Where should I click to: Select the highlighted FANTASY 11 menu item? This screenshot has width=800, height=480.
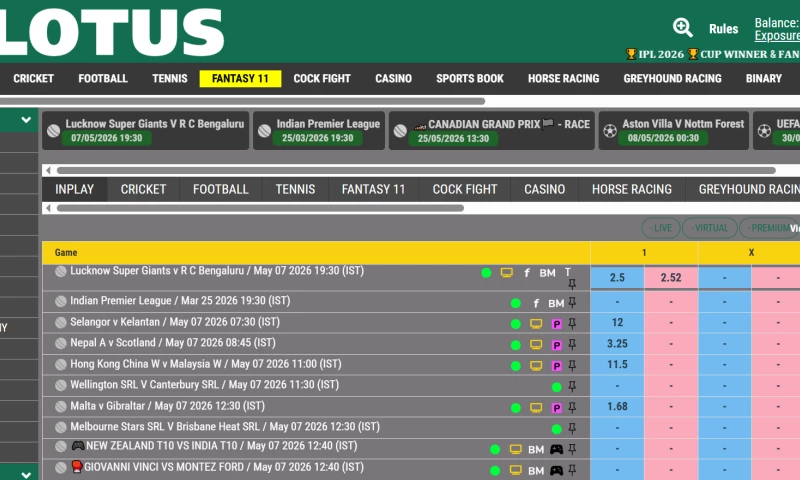point(240,79)
